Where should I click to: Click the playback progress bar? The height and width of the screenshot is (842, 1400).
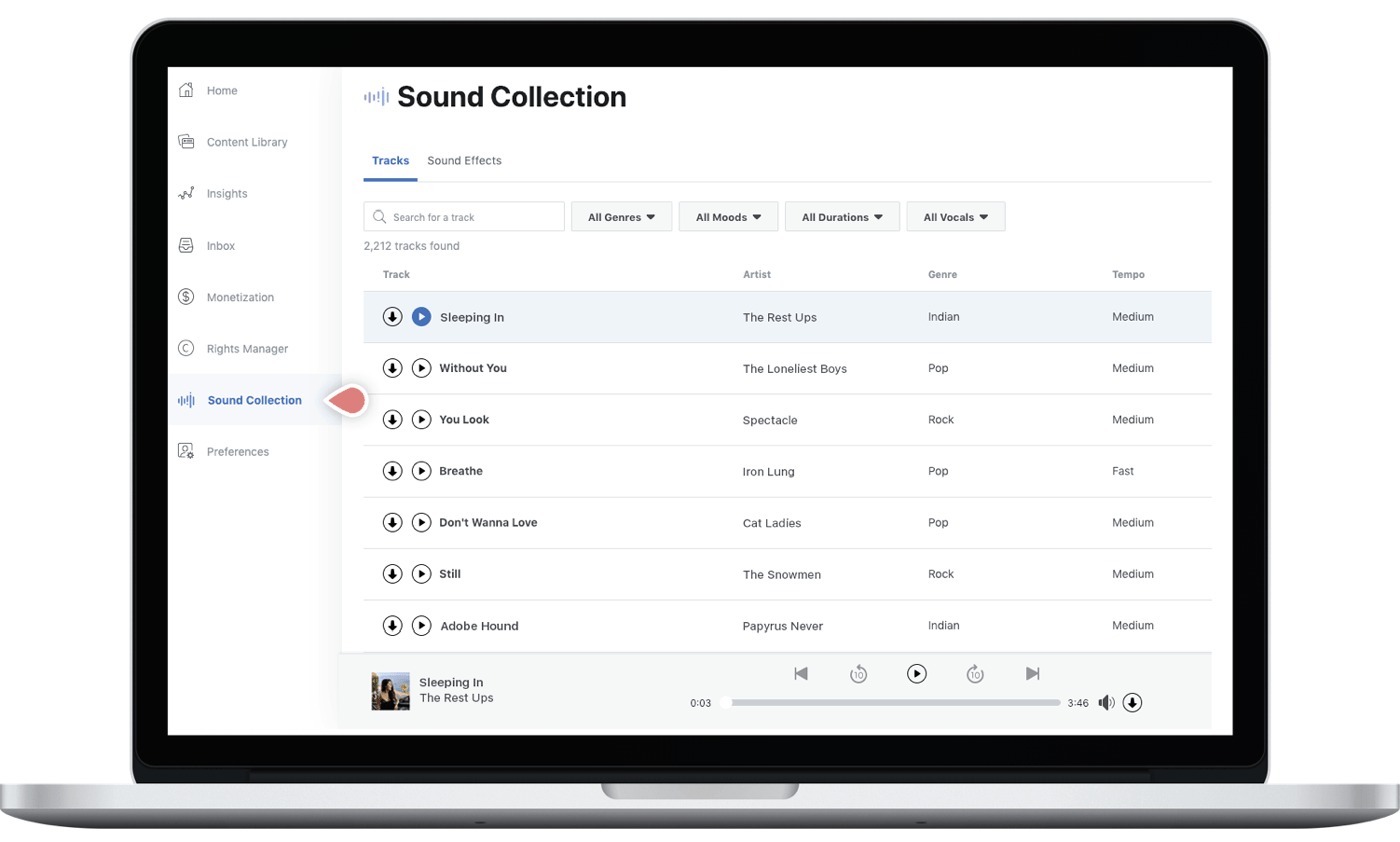[x=890, y=703]
